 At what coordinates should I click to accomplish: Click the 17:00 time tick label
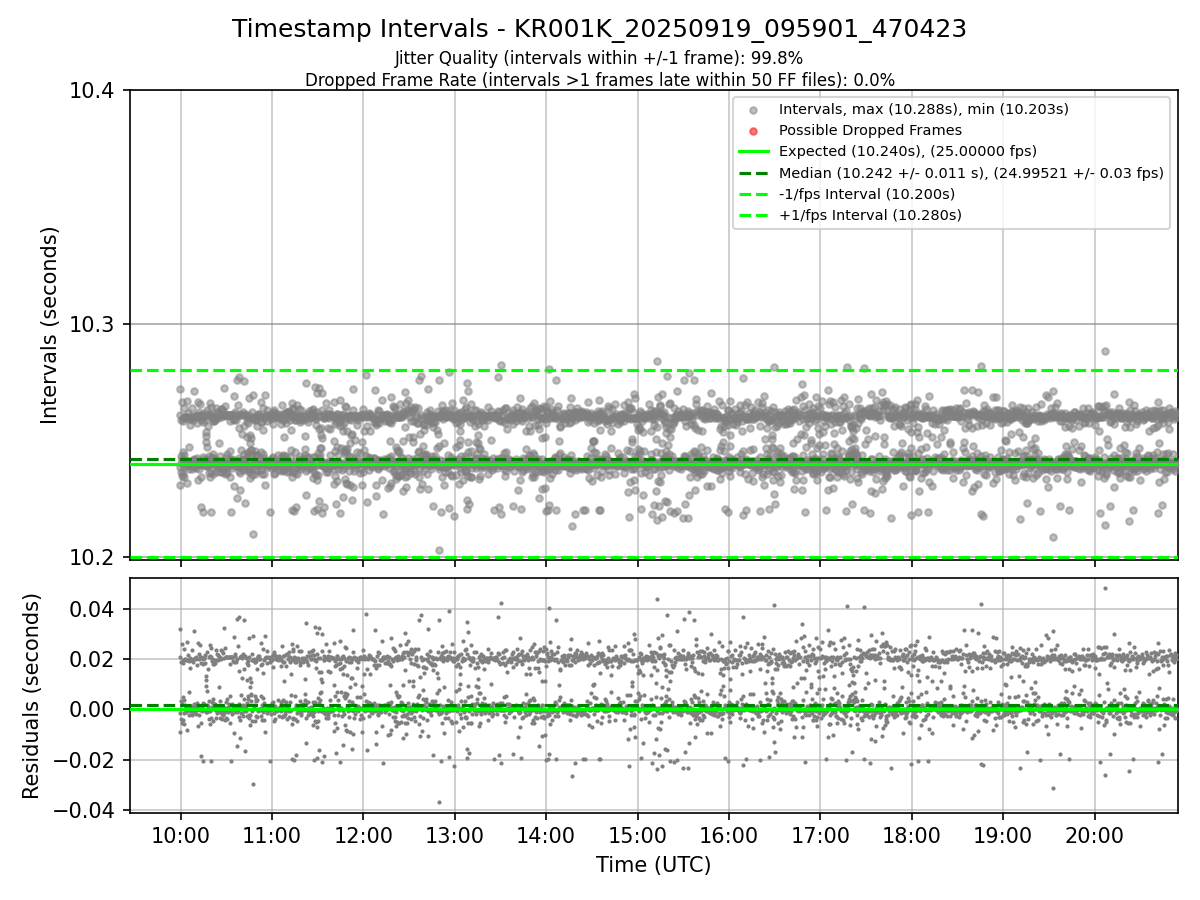820,835
